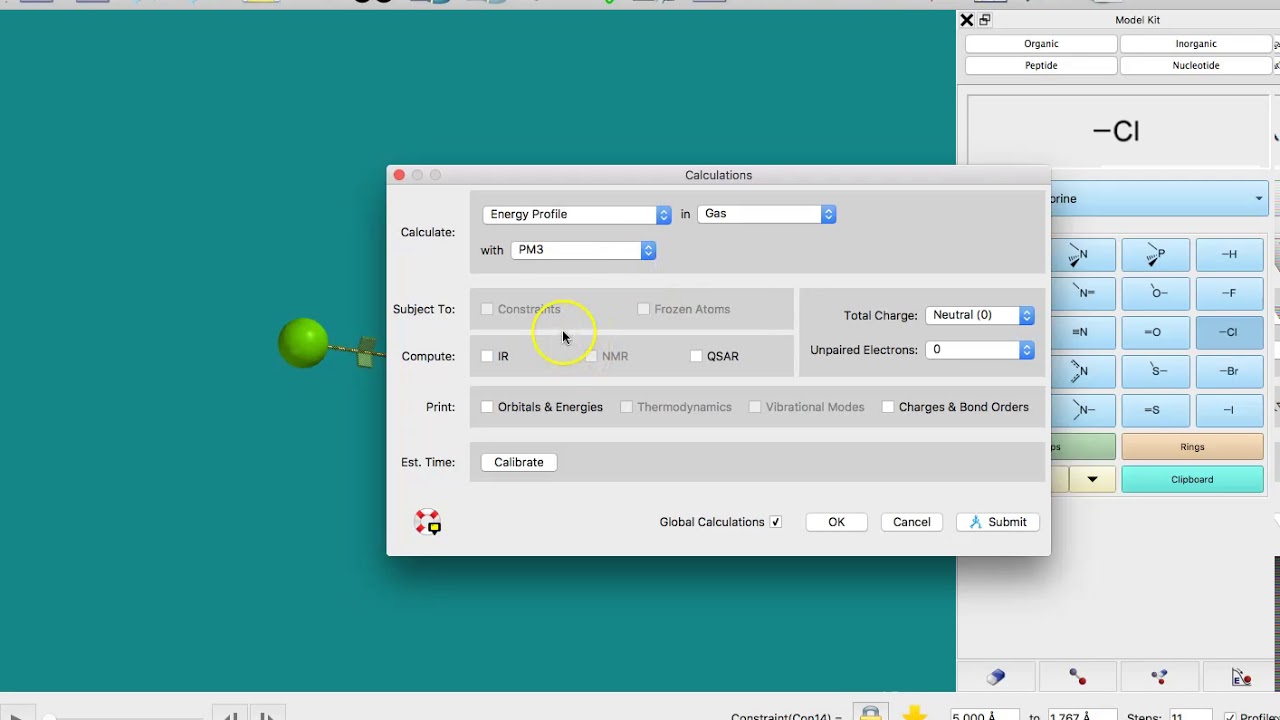Viewport: 1280px width, 720px height.
Task: Open the Rings fragment list
Action: pos(1192,447)
